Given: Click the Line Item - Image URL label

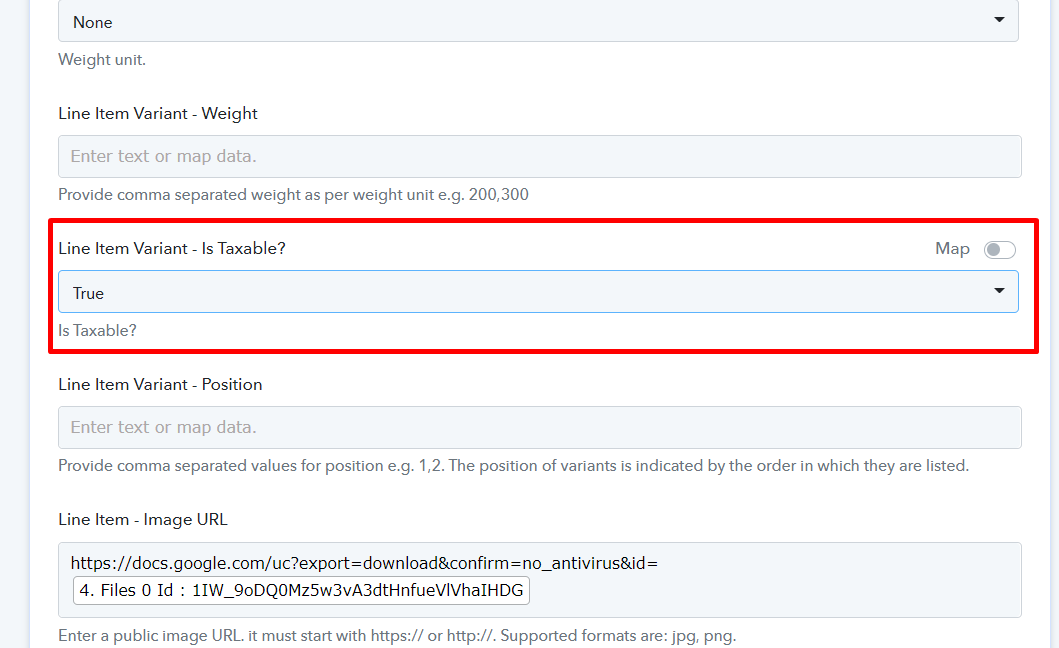Looking at the screenshot, I should pos(143,520).
